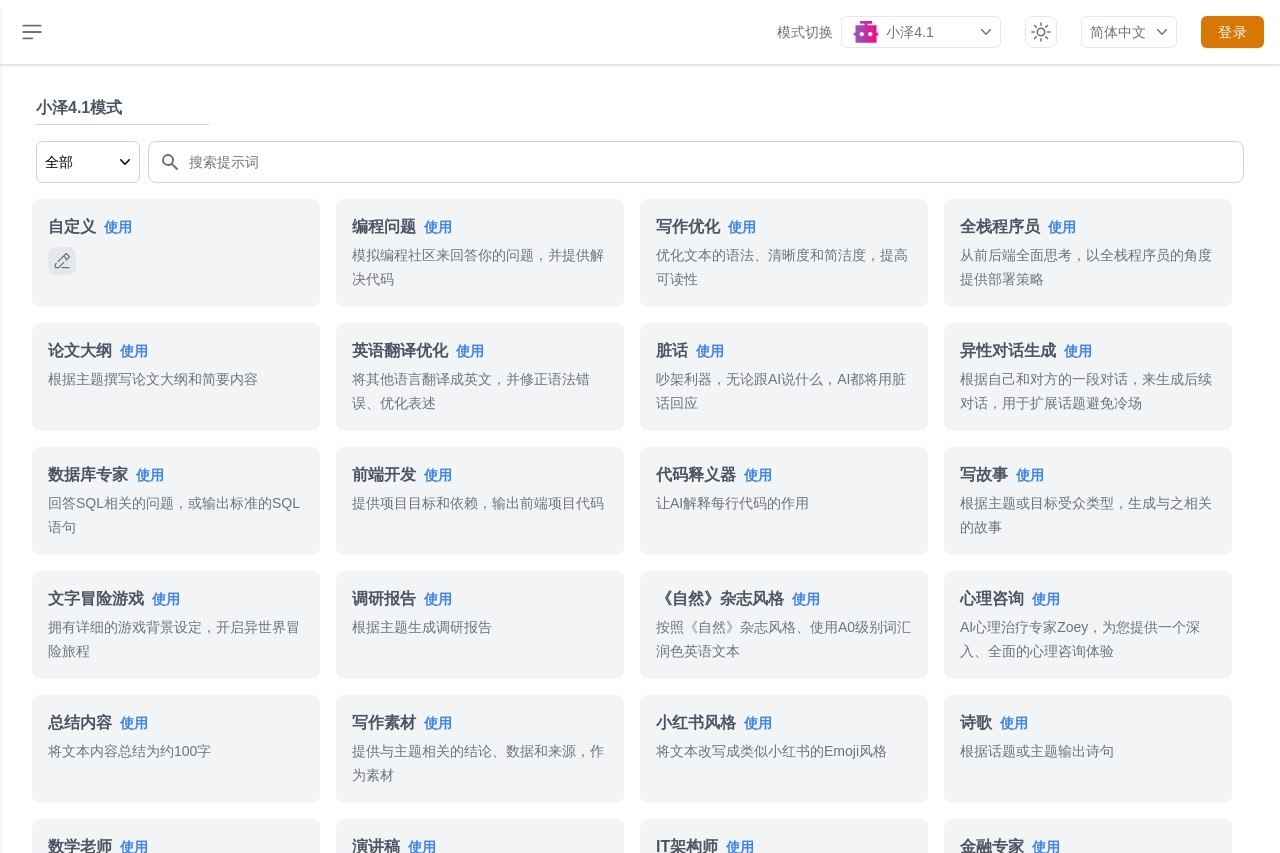The width and height of the screenshot is (1280, 853).
Task: Click the 模式切换 label
Action: (805, 32)
